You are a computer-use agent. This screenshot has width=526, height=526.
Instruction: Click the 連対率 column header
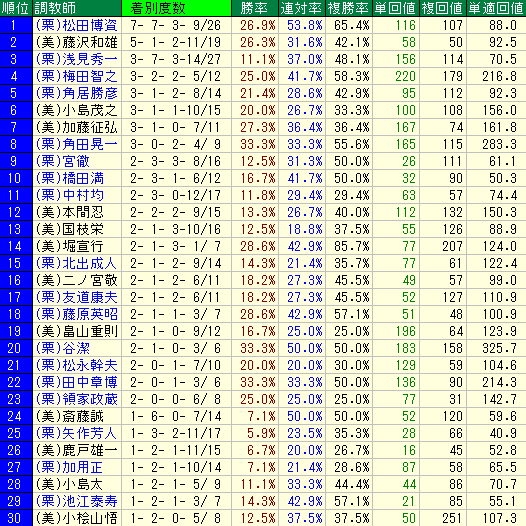[302, 8]
